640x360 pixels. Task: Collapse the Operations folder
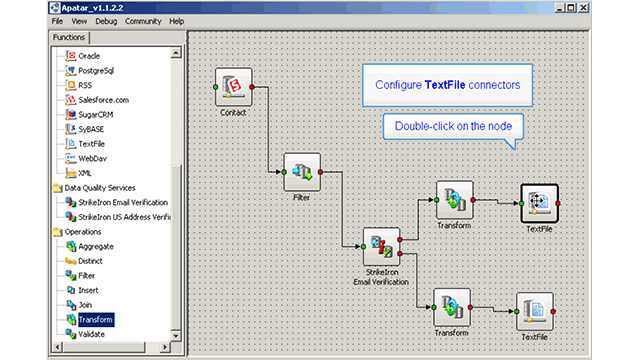58,232
